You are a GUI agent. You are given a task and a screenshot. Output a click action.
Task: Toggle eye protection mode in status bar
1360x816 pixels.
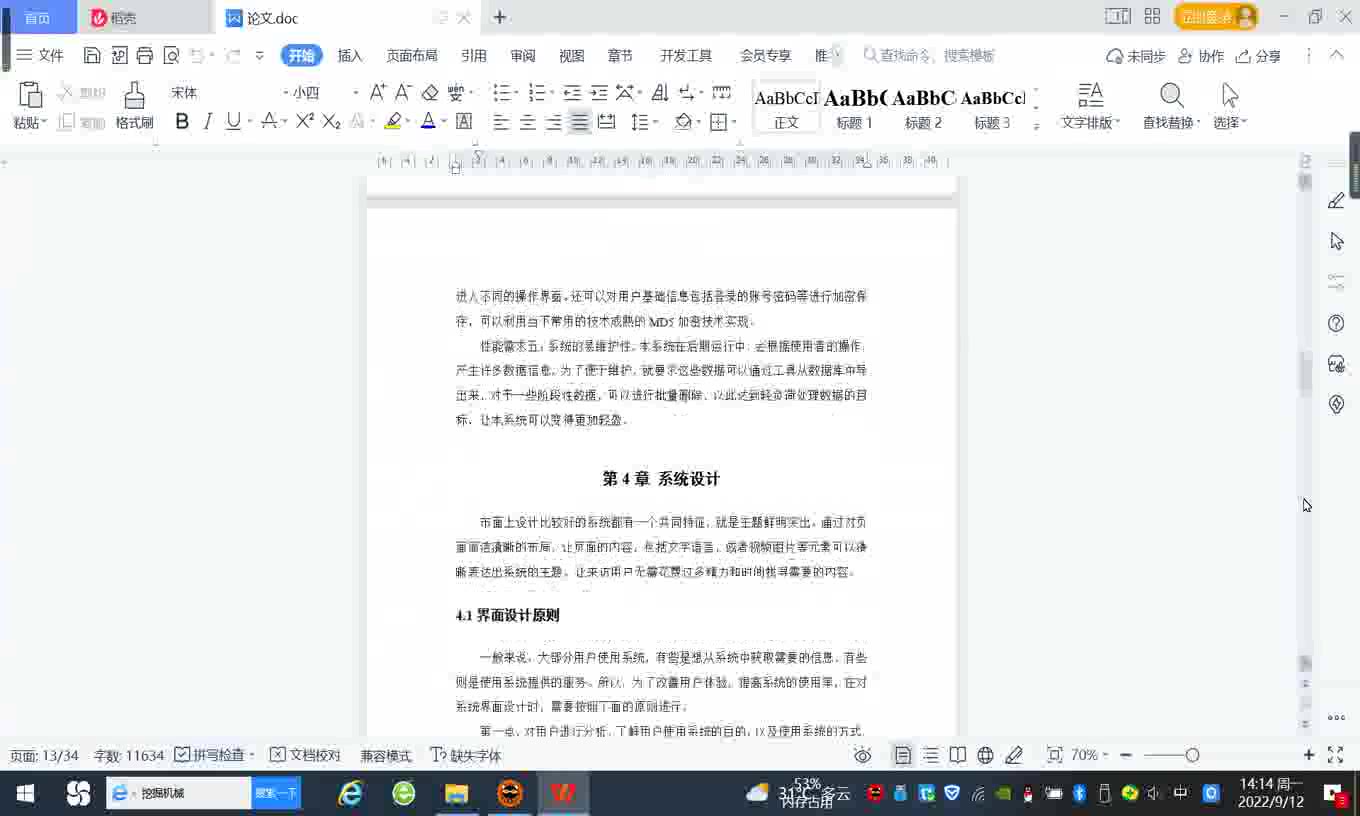tap(863, 755)
